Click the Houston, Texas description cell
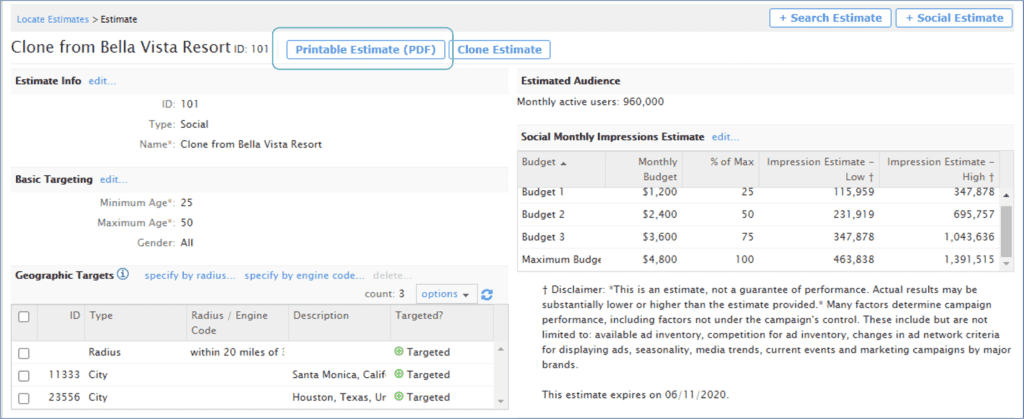Screen dimensions: 1024x419 tap(339, 397)
